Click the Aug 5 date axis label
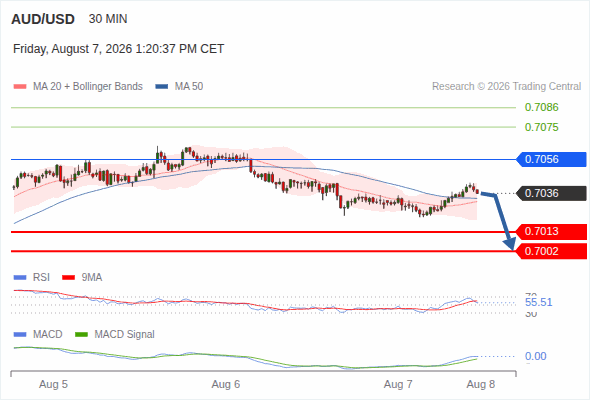Image resolution: width=590 pixels, height=400 pixels. [x=53, y=385]
